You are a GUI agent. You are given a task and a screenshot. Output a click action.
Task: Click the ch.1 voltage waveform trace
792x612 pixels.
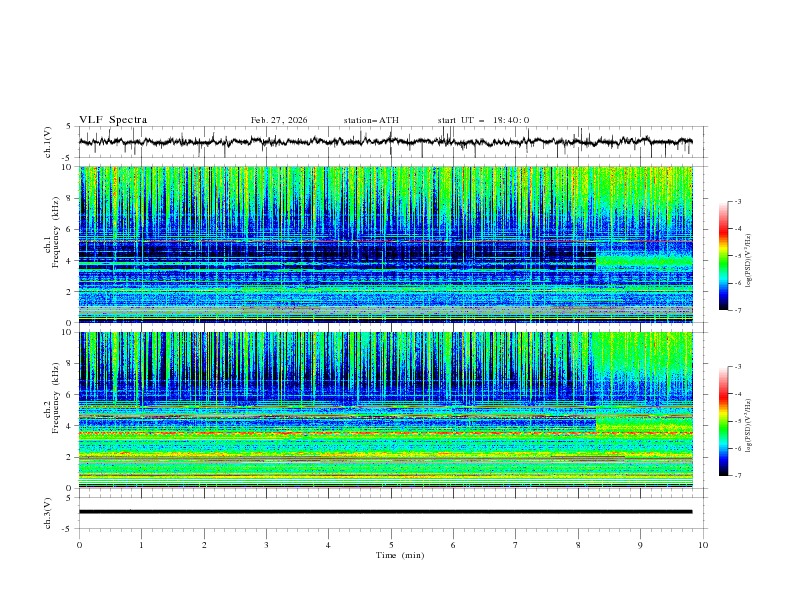coord(385,142)
